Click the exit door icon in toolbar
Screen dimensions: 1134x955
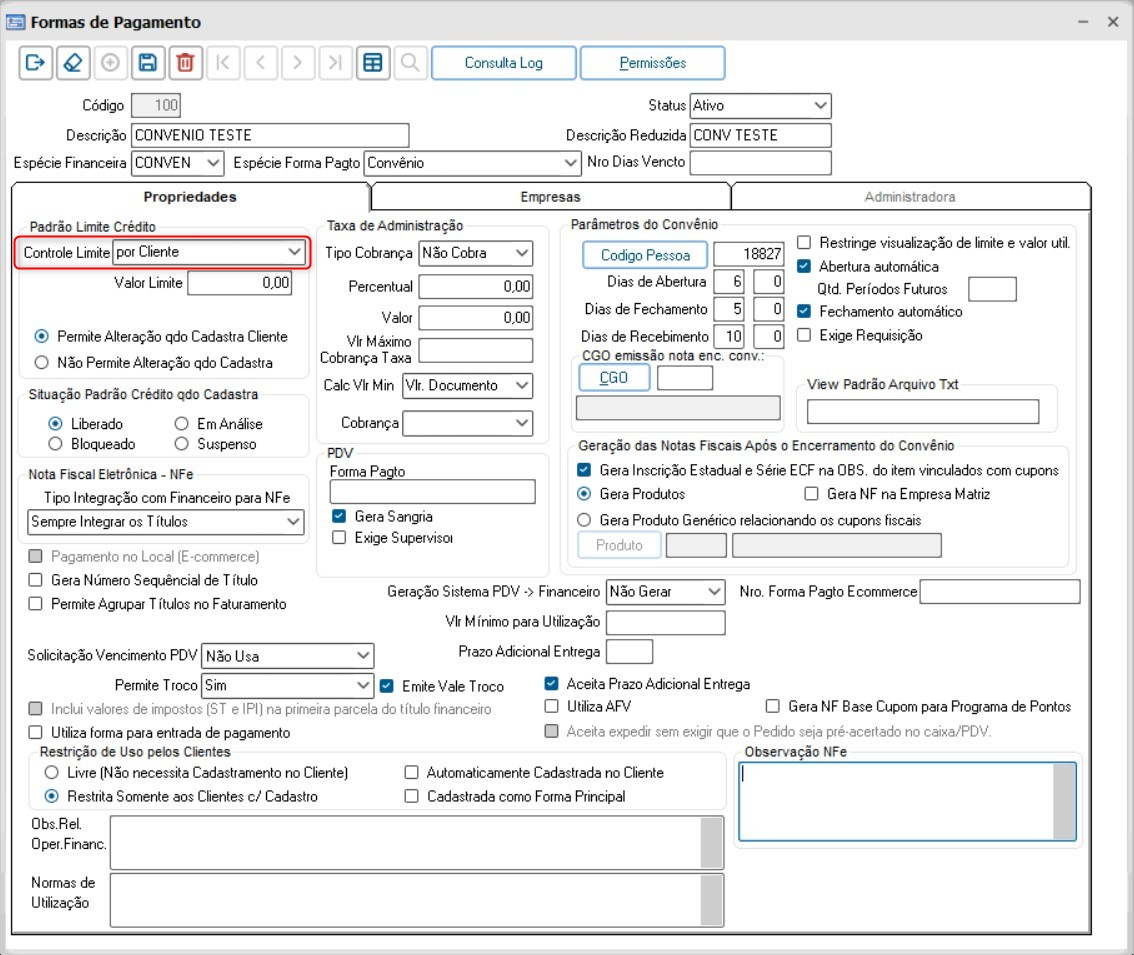point(35,63)
